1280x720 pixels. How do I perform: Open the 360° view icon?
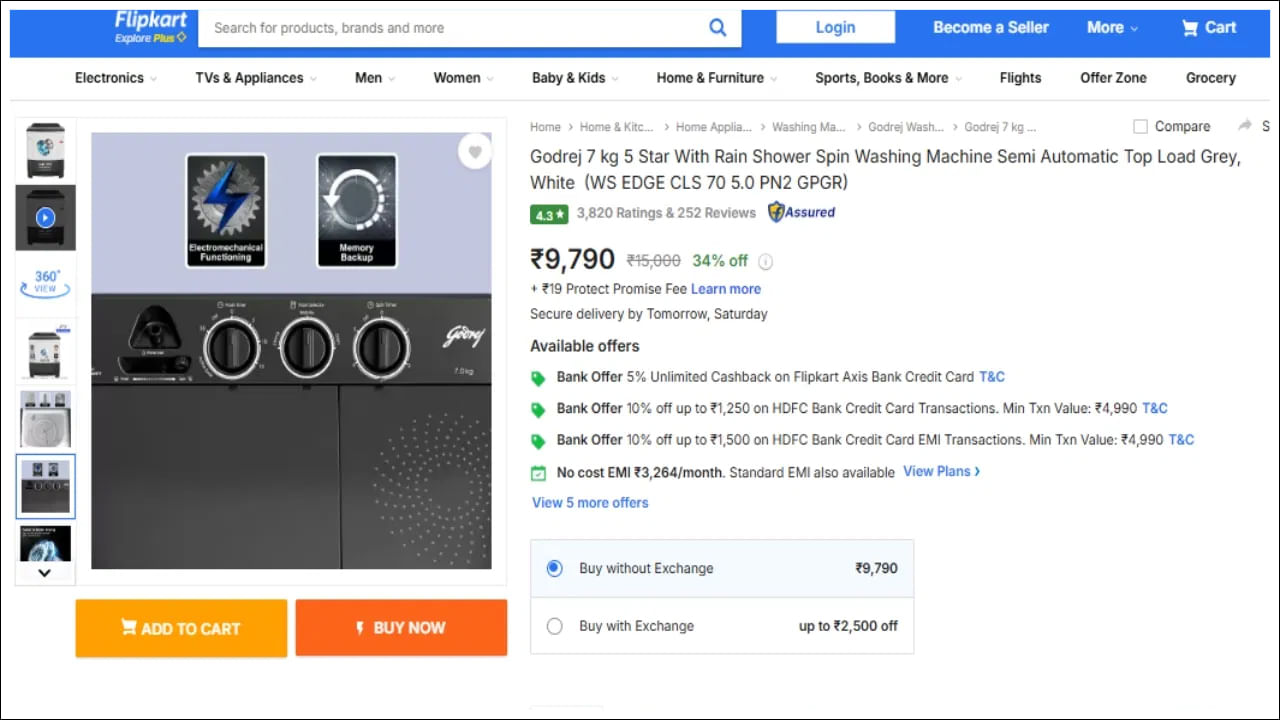coord(46,282)
